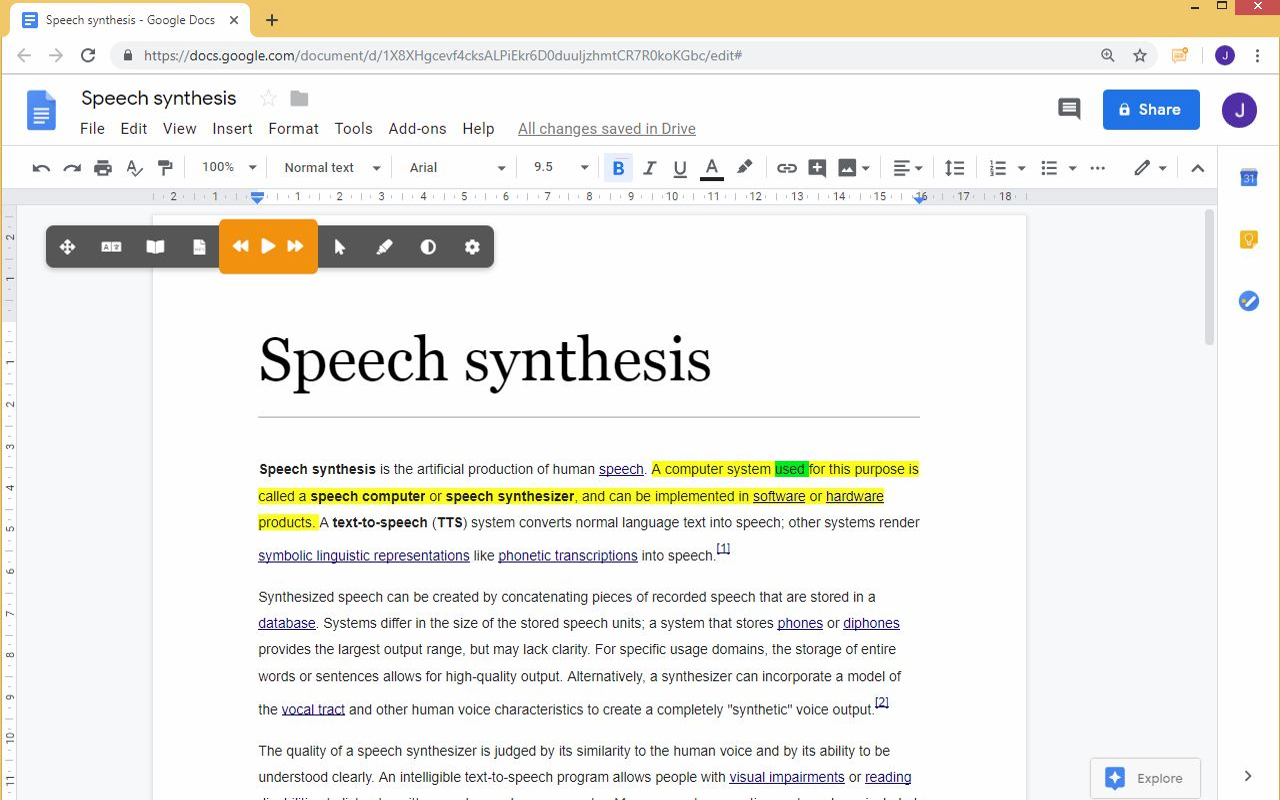Click the MP3 export icon on the toolbar
This screenshot has width=1280, height=800.
tap(199, 246)
